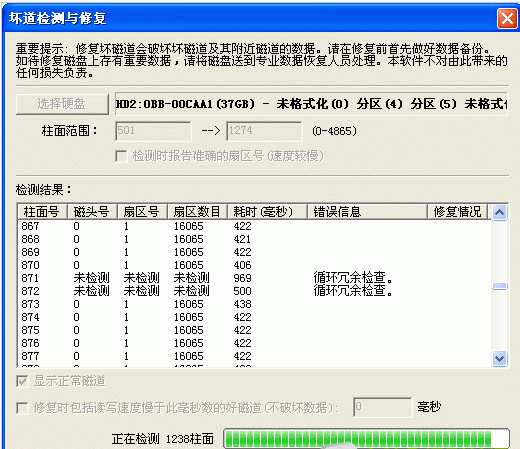Click the 修复情况 column header

pos(458,212)
